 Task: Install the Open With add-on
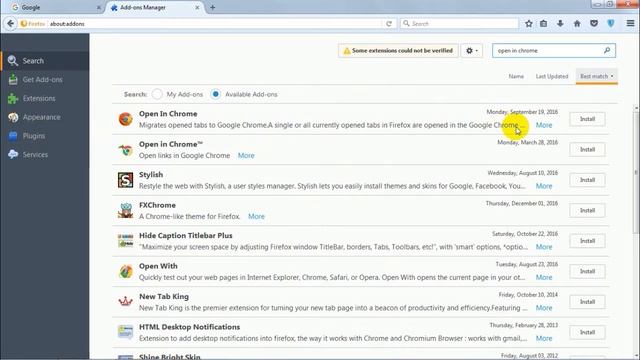tap(587, 271)
